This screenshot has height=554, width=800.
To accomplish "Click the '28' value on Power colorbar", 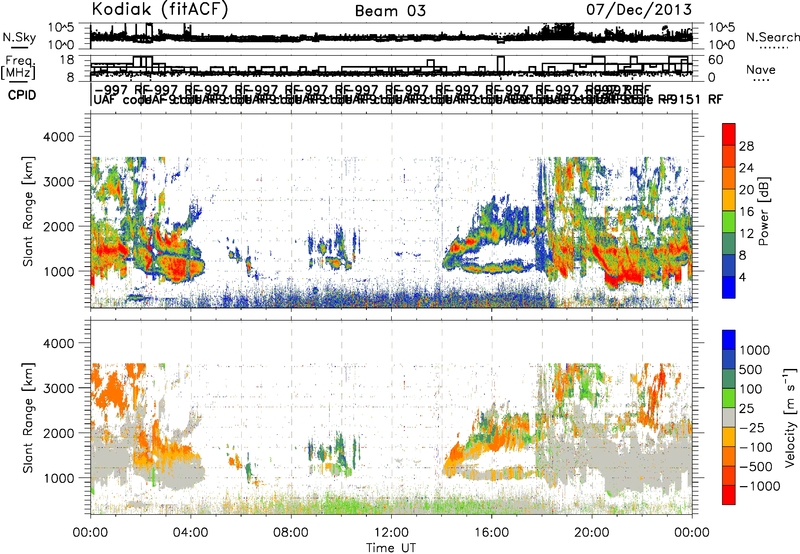I will [746, 146].
